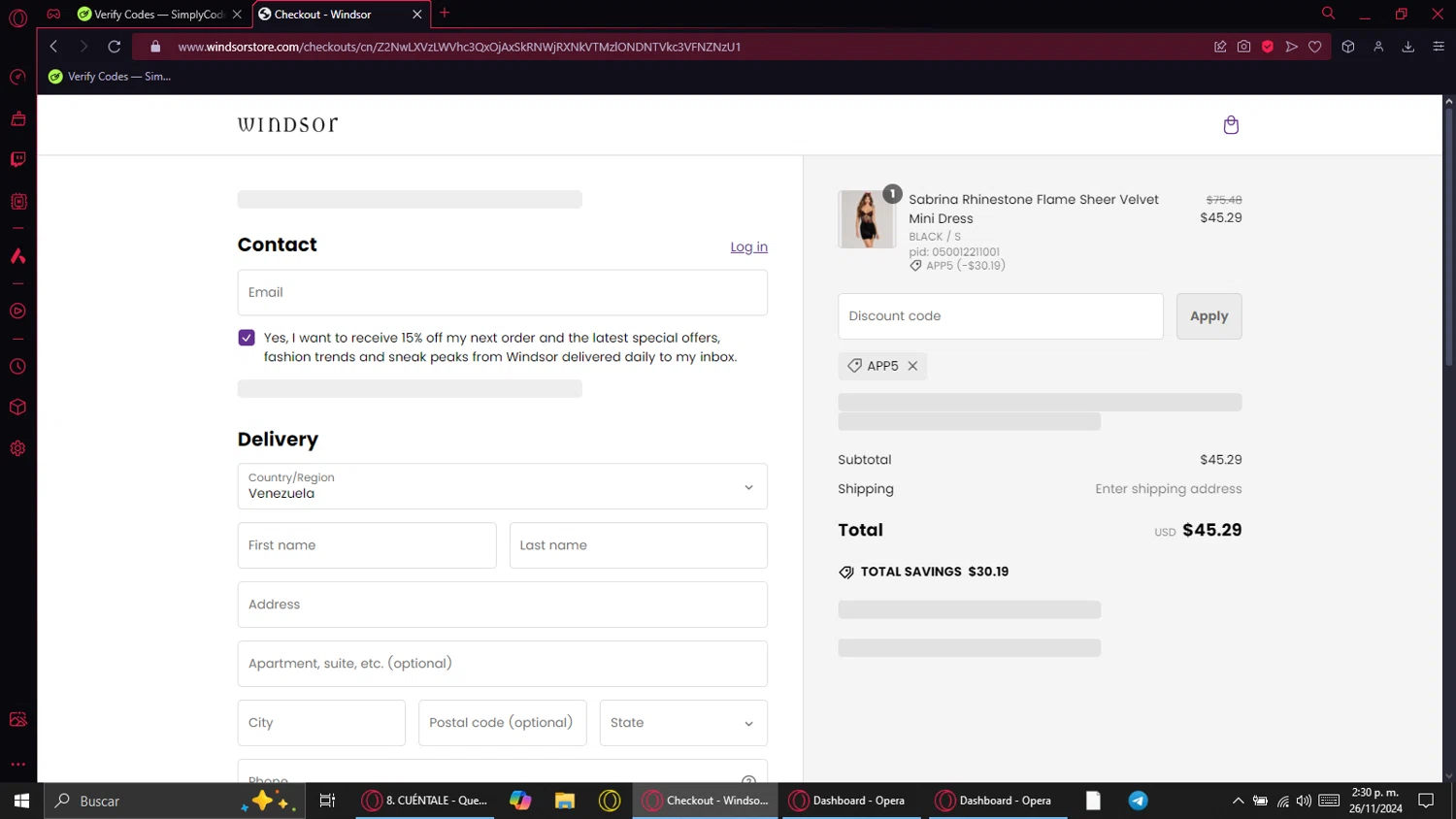Screen dimensions: 1456x819
Task: Take a snapshot with camera icon
Action: (1243, 47)
